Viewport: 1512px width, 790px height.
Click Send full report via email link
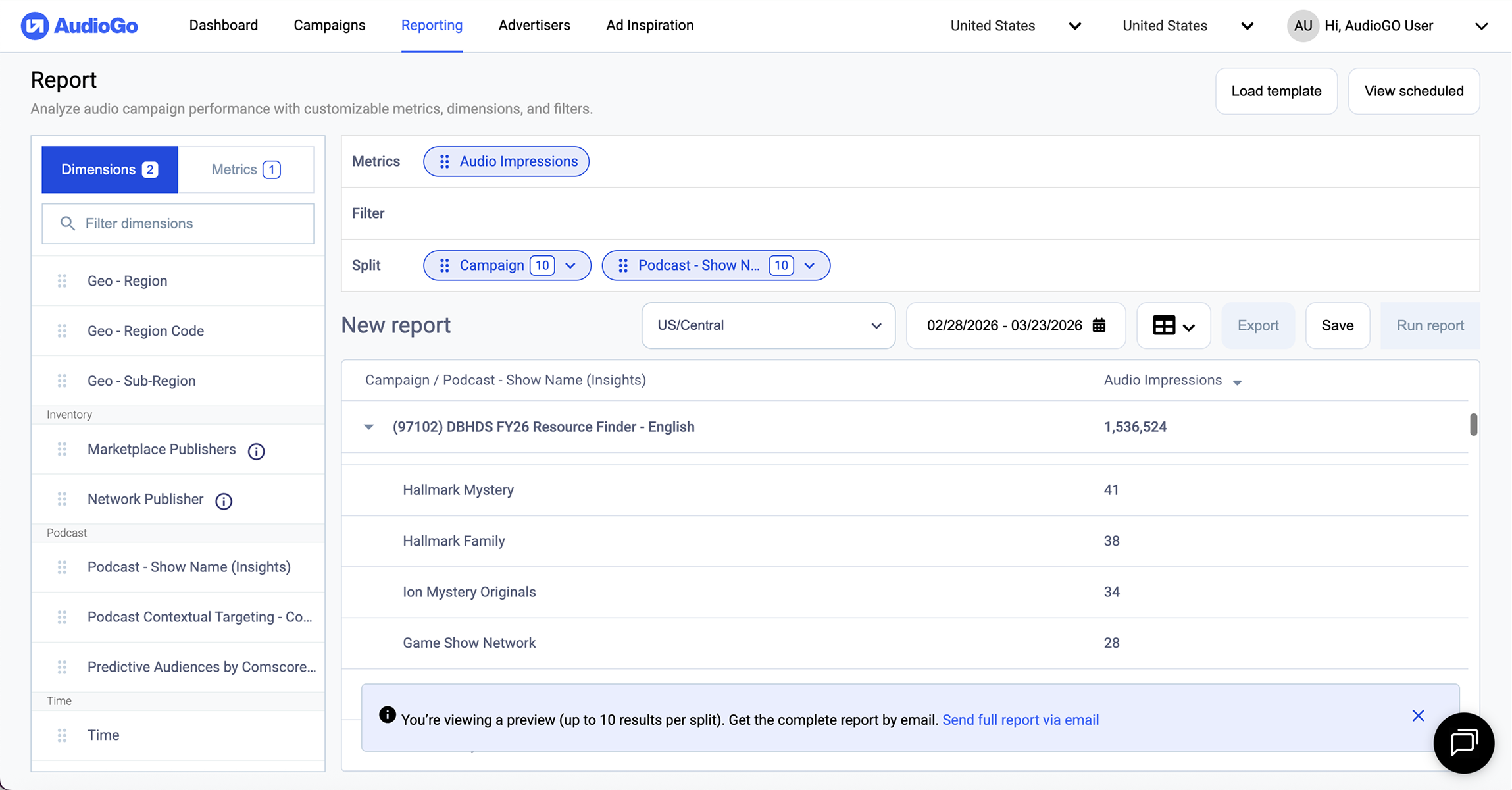(1020, 720)
